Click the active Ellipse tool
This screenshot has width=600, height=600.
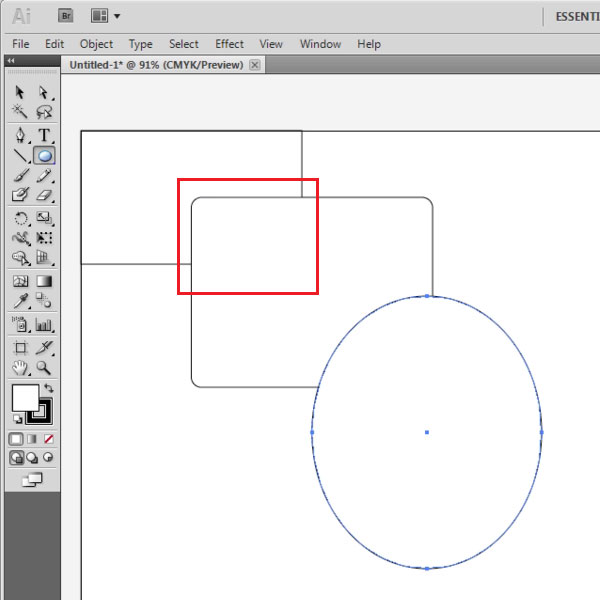pos(44,155)
